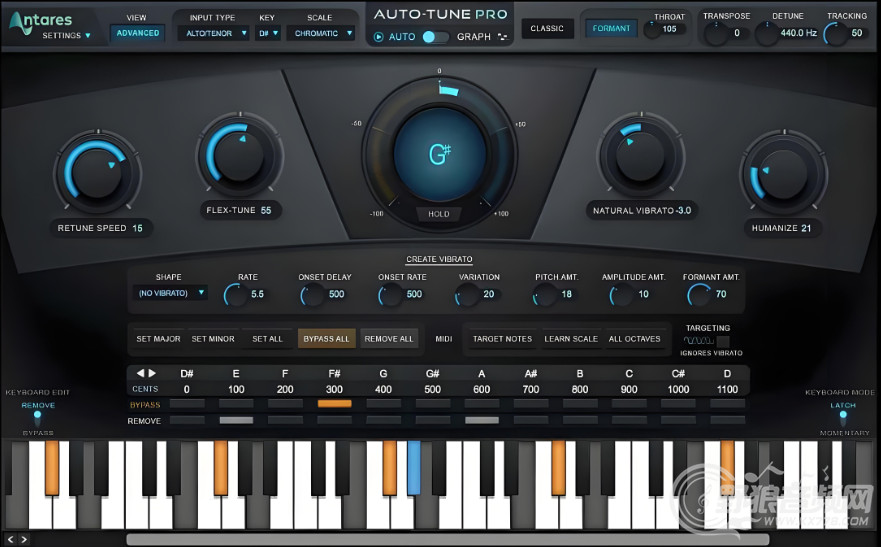Toggle Bypass for note F#
The image size is (881, 547).
tap(334, 404)
